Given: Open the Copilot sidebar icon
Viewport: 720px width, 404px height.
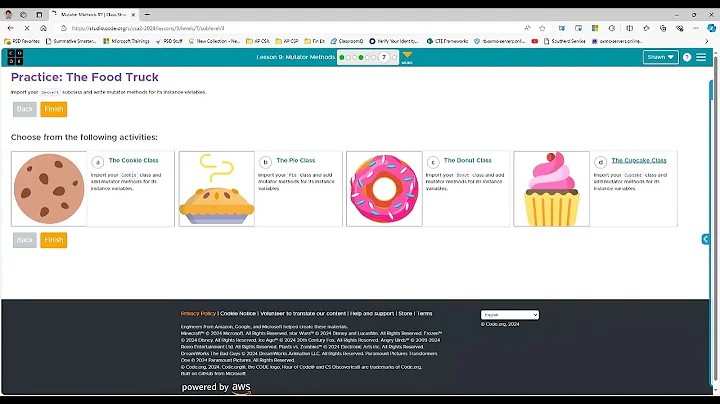Looking at the screenshot, I should 711,28.
